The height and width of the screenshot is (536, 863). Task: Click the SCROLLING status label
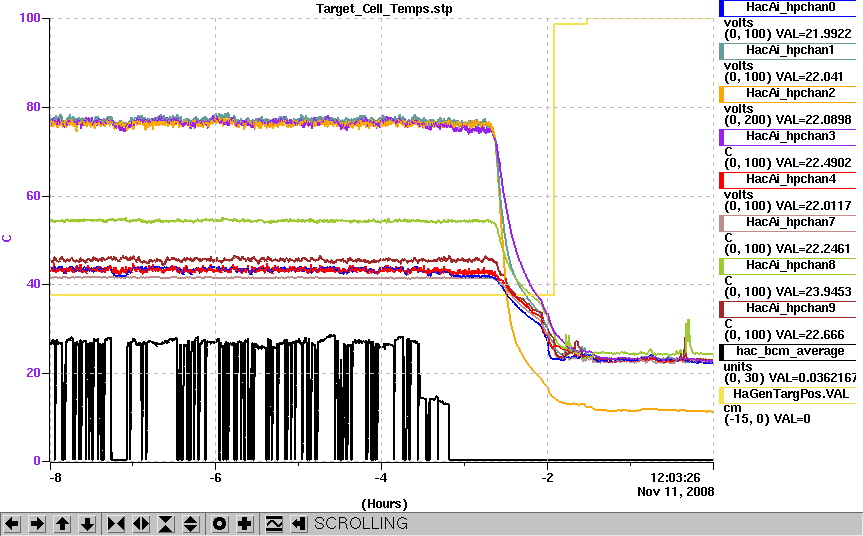pyautogui.click(x=361, y=523)
